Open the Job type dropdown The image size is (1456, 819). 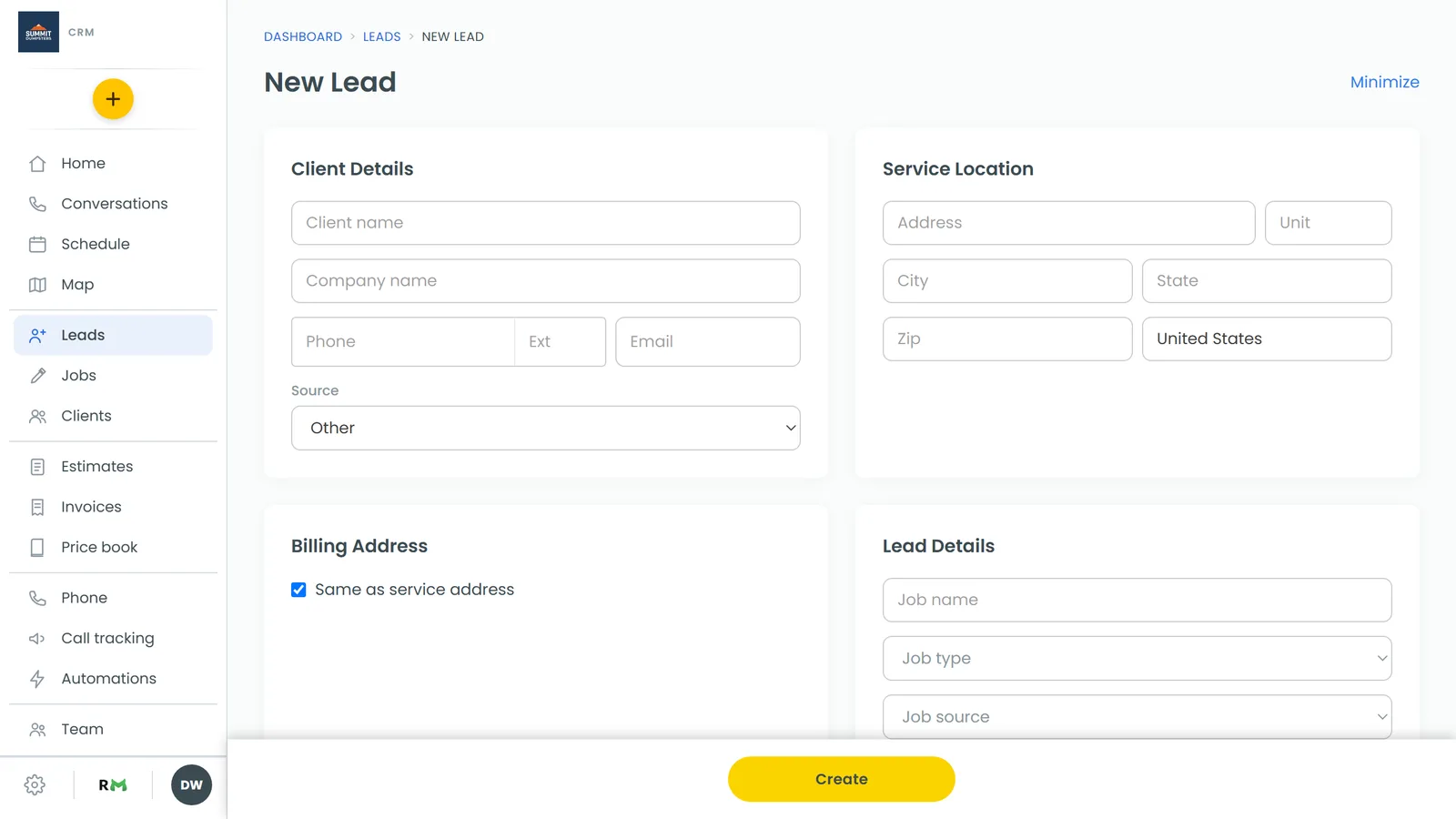tap(1137, 658)
